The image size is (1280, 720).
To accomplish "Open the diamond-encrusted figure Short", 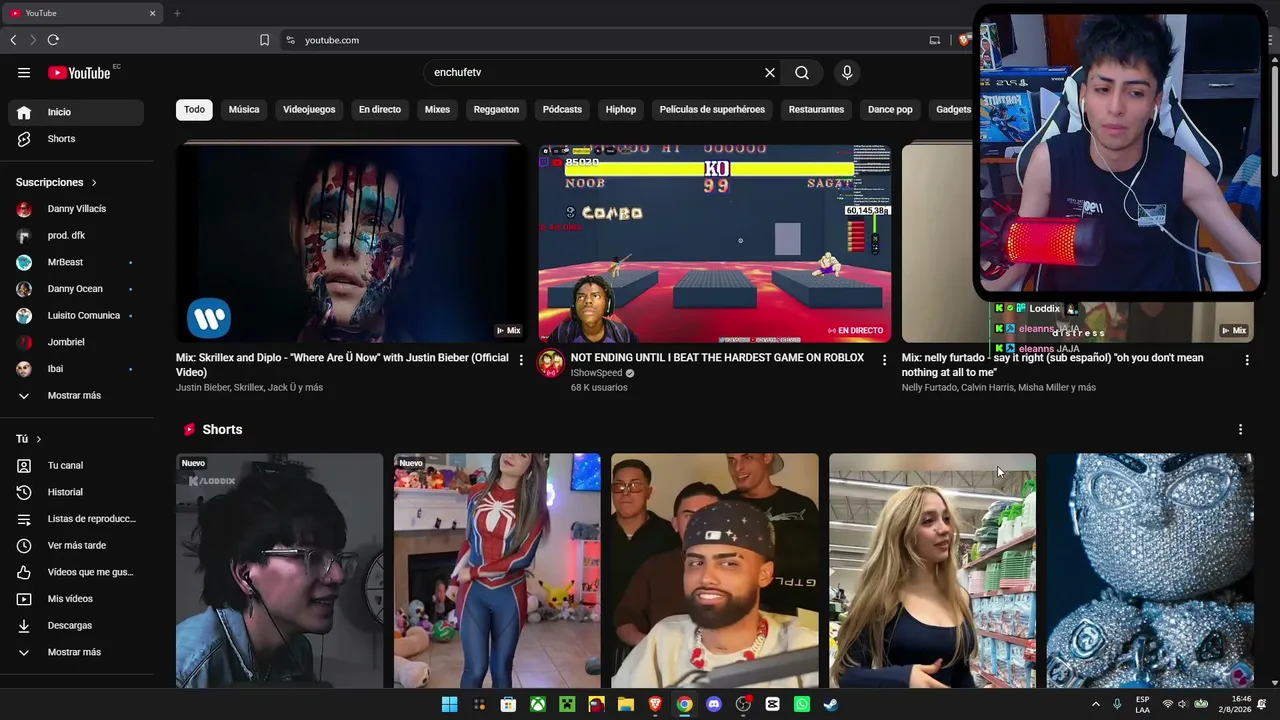I will tap(1150, 571).
